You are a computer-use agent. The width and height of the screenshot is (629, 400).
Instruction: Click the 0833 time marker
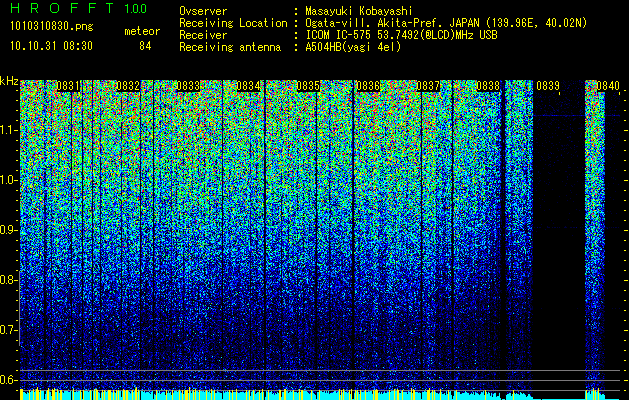pos(188,86)
